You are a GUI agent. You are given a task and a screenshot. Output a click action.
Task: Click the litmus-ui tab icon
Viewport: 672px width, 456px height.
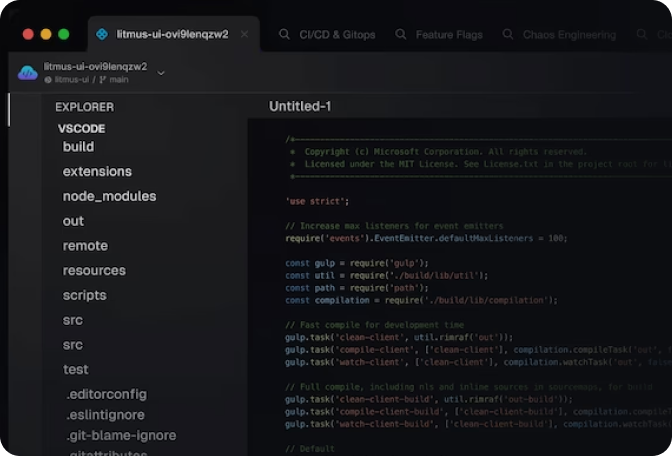click(x=101, y=34)
